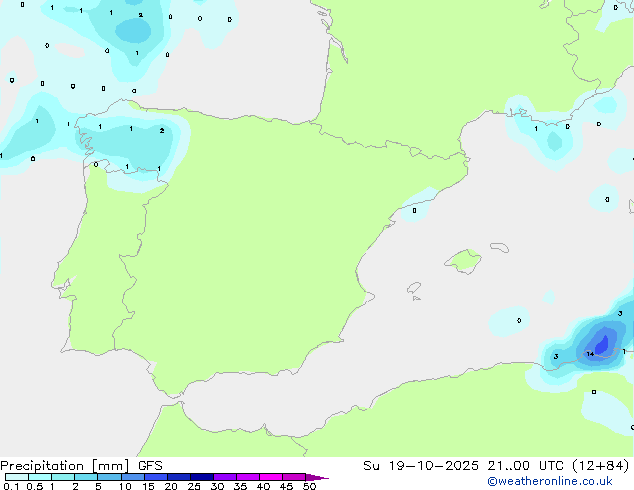Select legend swatch between 1 and 2

click(x=63, y=477)
